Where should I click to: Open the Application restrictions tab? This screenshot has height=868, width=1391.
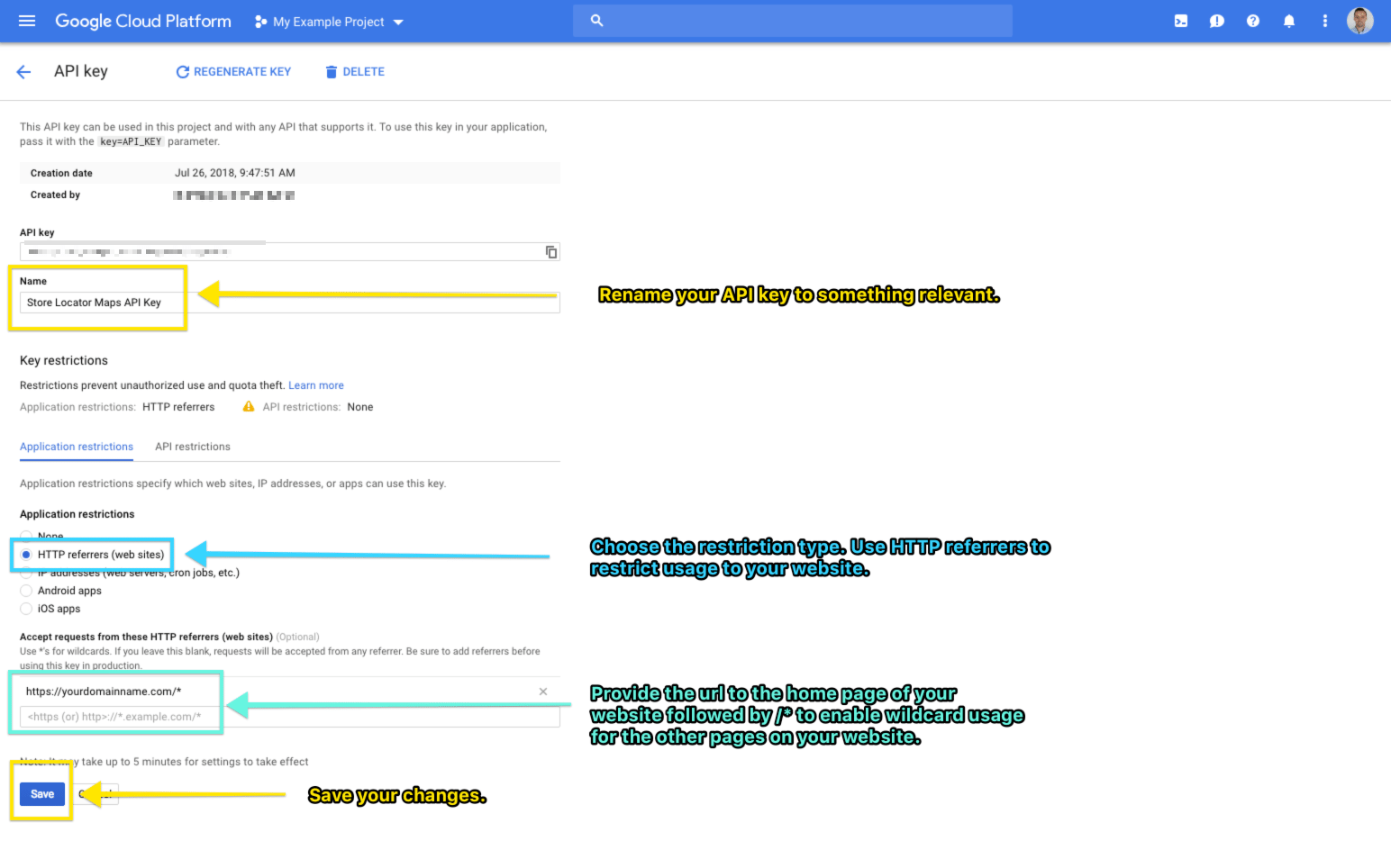point(76,446)
